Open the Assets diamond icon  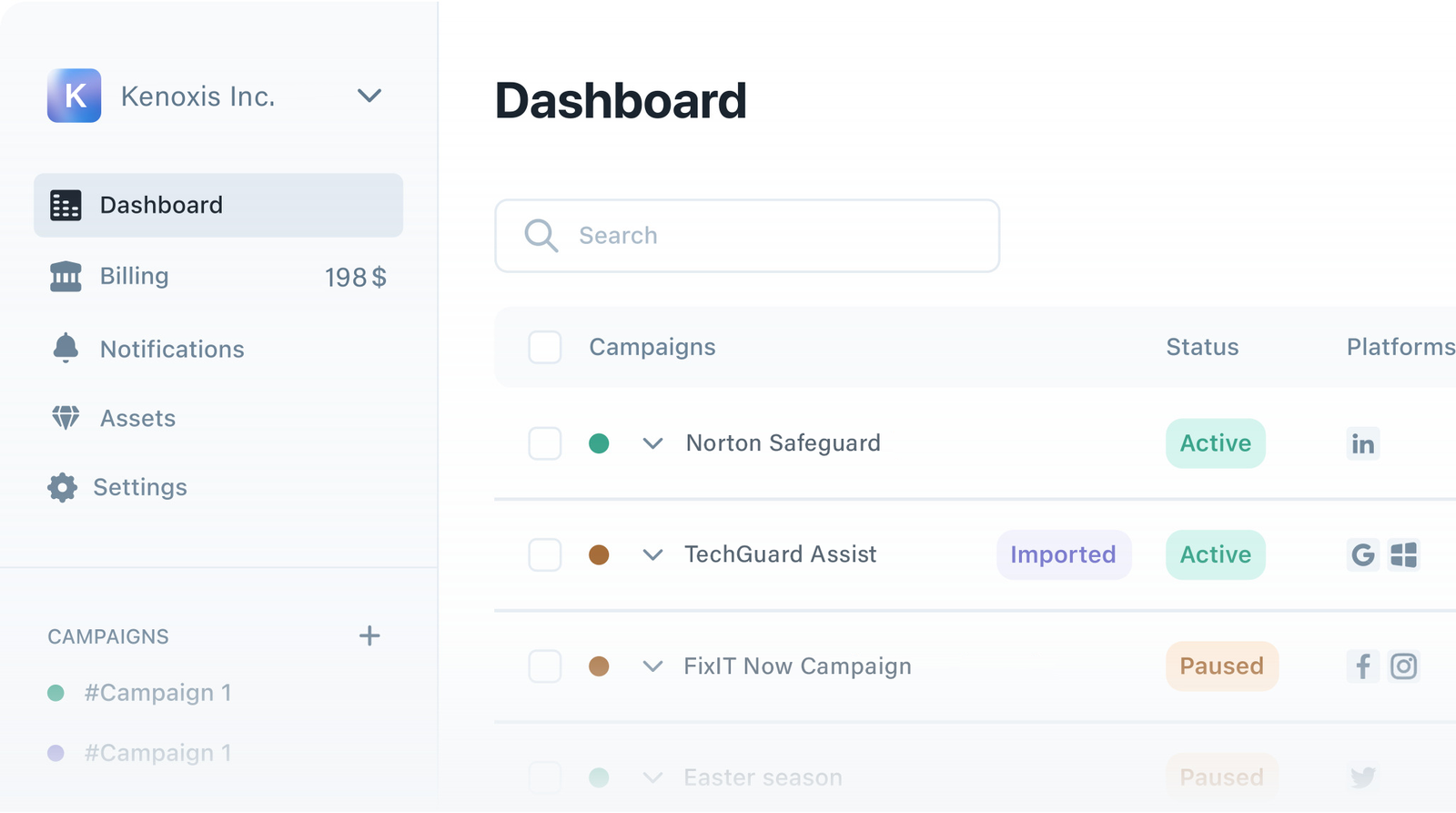[x=65, y=418]
